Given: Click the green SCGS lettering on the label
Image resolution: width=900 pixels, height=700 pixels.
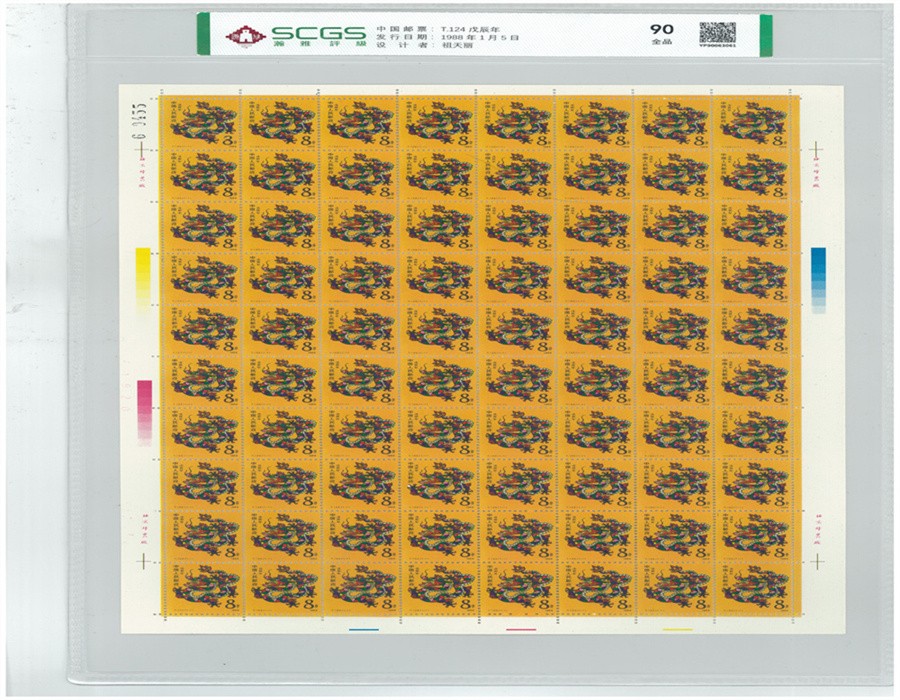Looking at the screenshot, I should (x=311, y=31).
